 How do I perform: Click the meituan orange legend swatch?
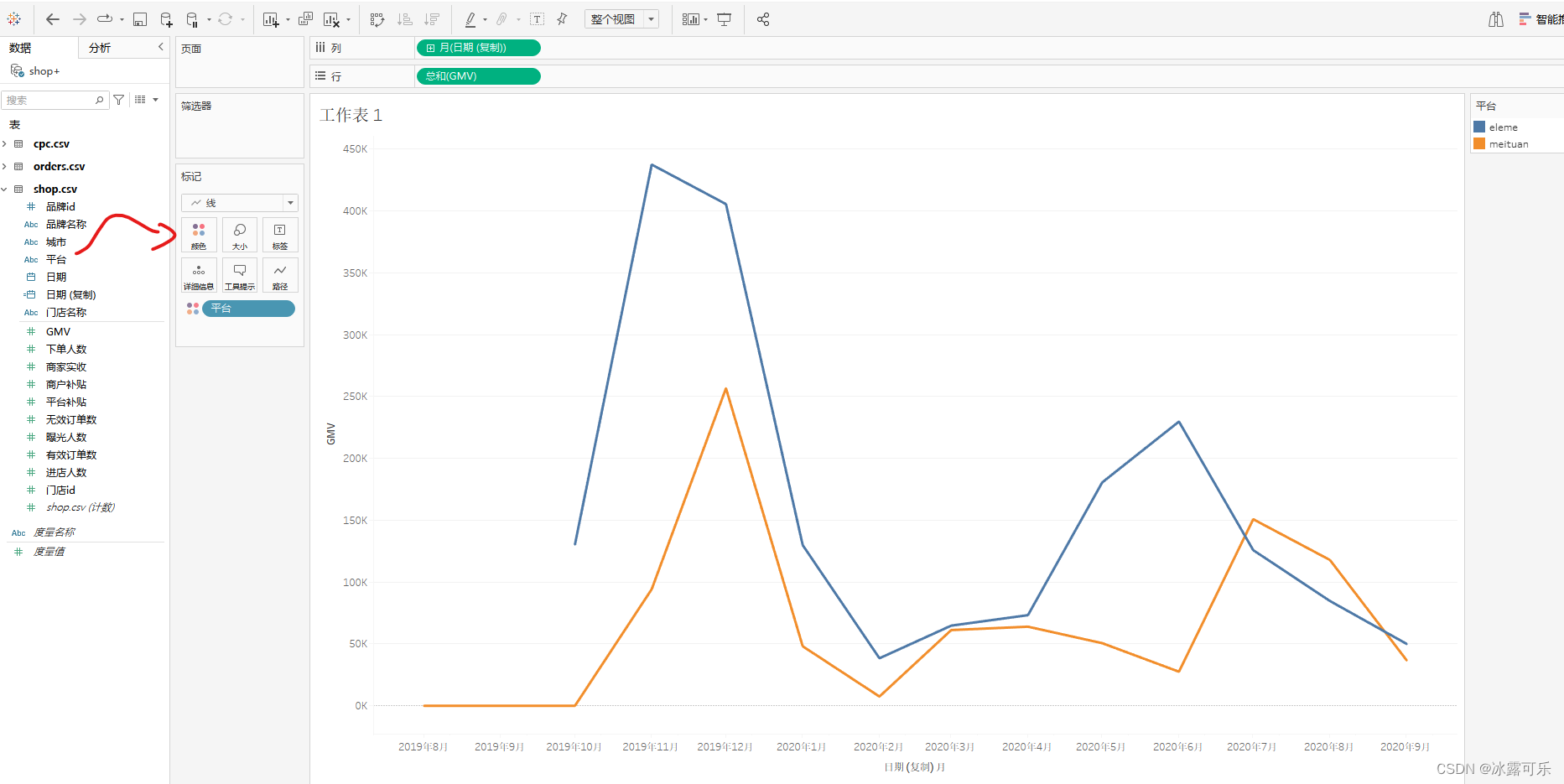tap(1479, 144)
